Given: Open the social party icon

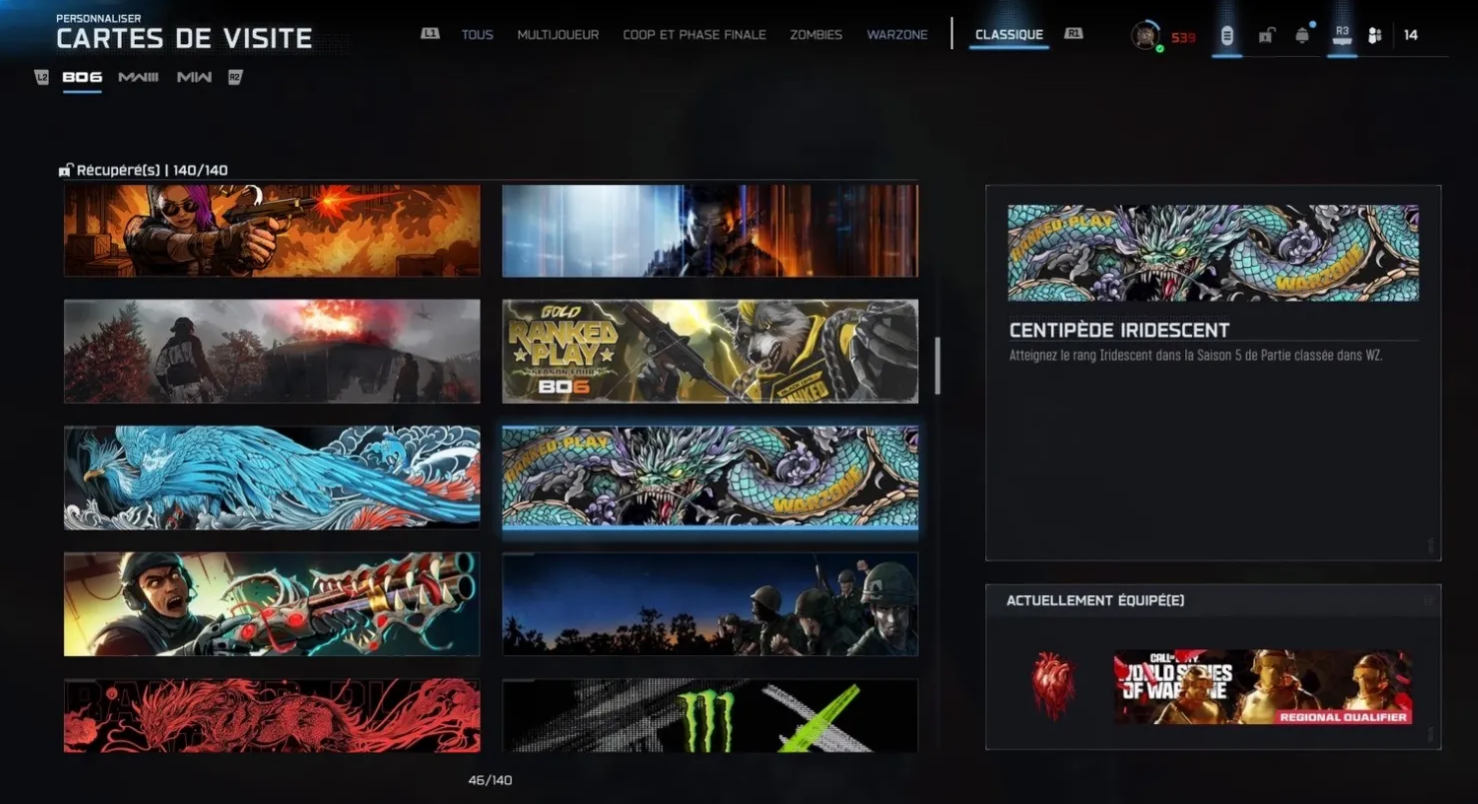Looking at the screenshot, I should coord(1375,36).
